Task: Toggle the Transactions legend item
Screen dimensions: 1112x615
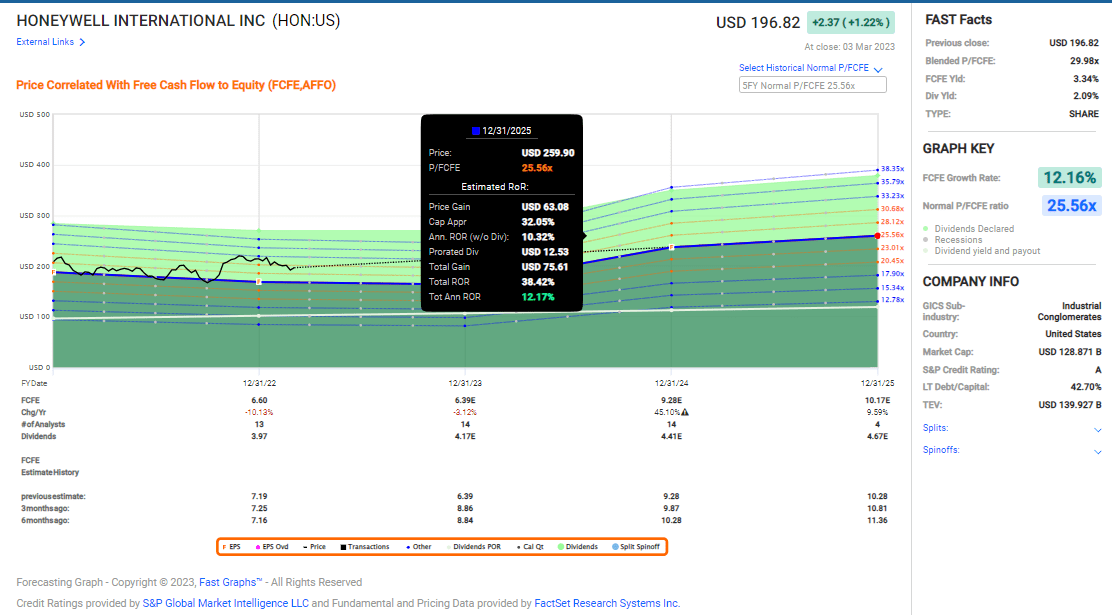Action: click(x=365, y=547)
